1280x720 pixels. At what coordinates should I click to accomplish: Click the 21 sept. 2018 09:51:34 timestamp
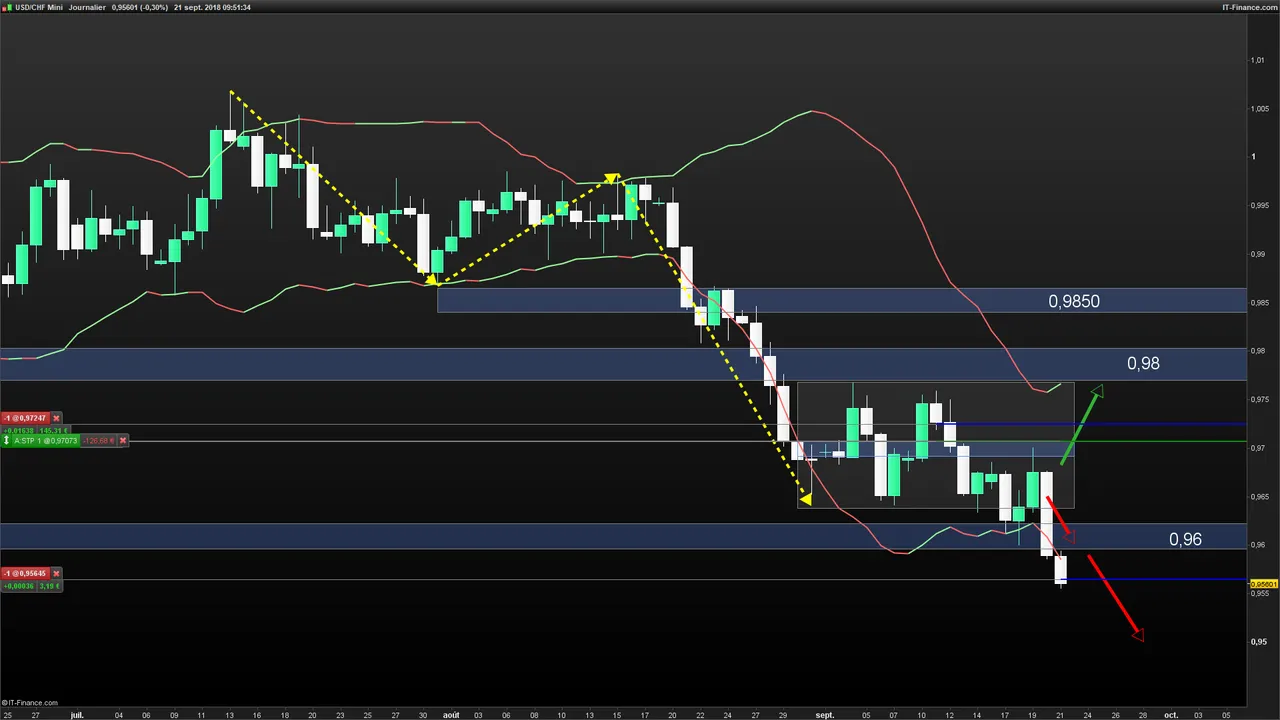pyautogui.click(x=212, y=8)
